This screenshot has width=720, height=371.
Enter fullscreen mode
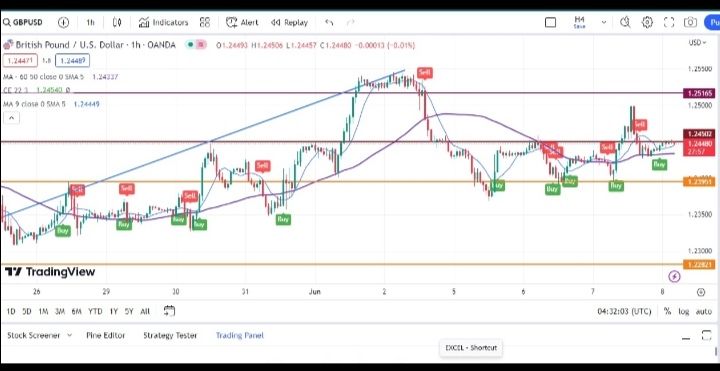pos(669,22)
